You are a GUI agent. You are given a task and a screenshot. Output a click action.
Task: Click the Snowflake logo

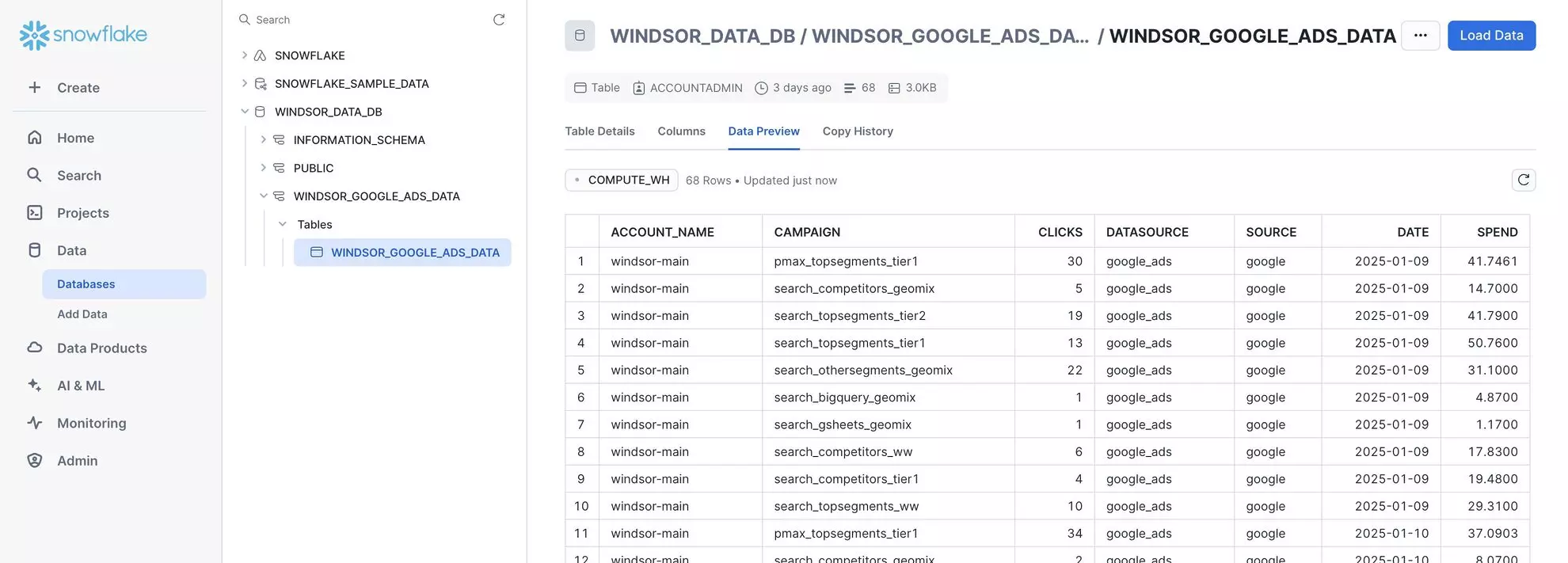(x=83, y=35)
